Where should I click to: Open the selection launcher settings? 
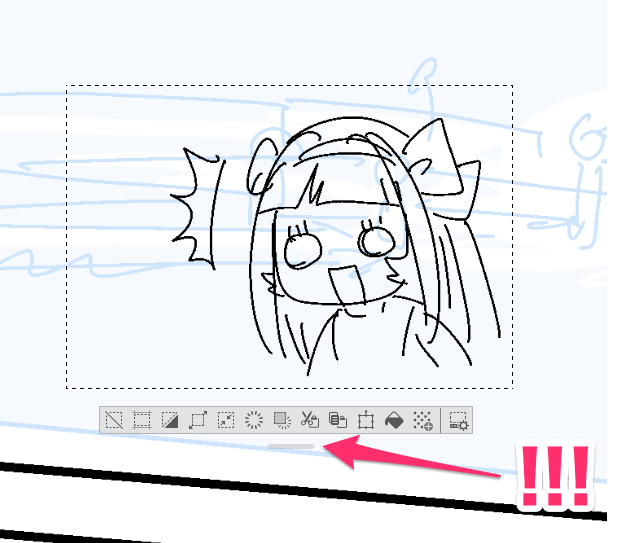(458, 421)
